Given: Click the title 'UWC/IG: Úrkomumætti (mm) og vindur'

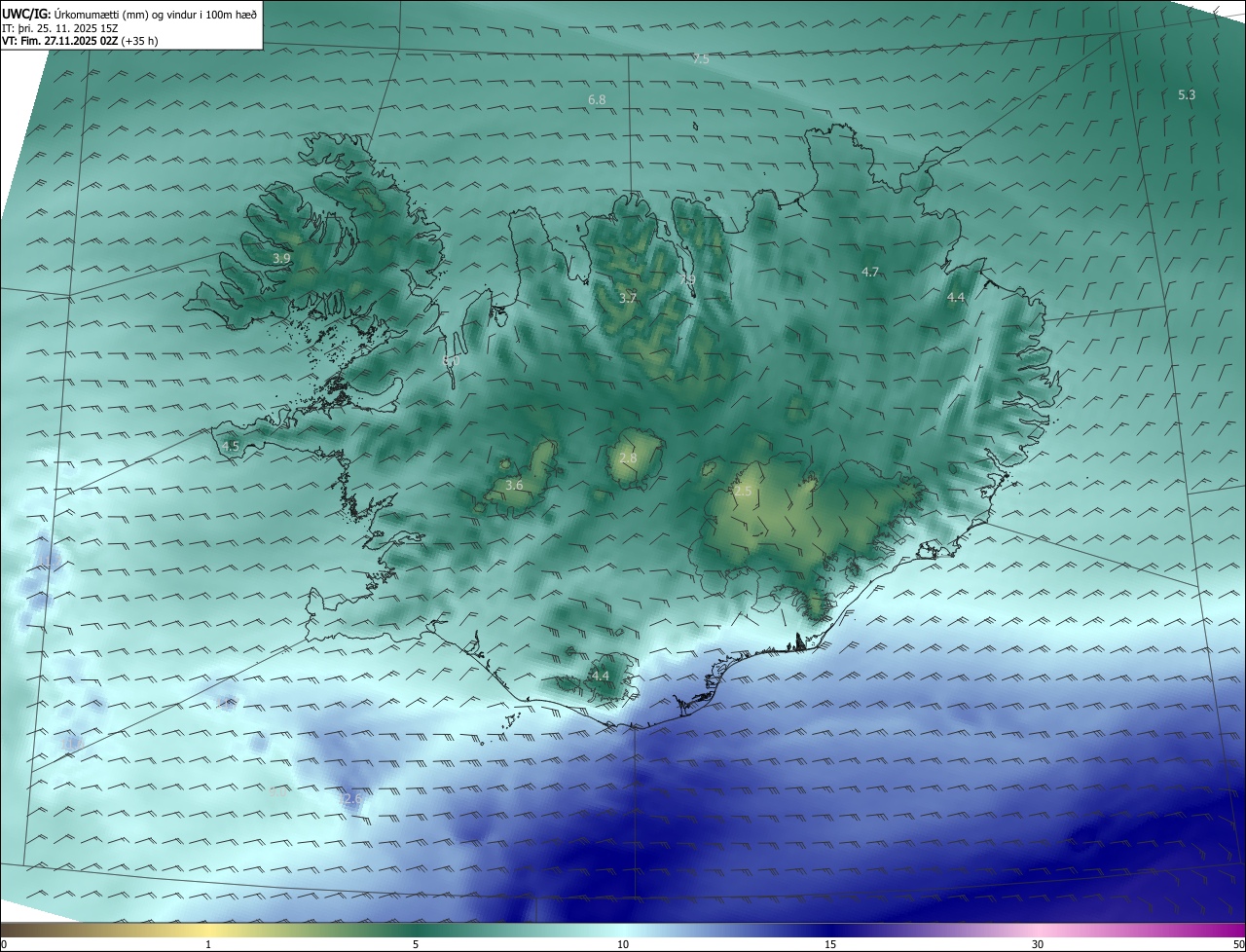Looking at the screenshot, I should 129,14.
